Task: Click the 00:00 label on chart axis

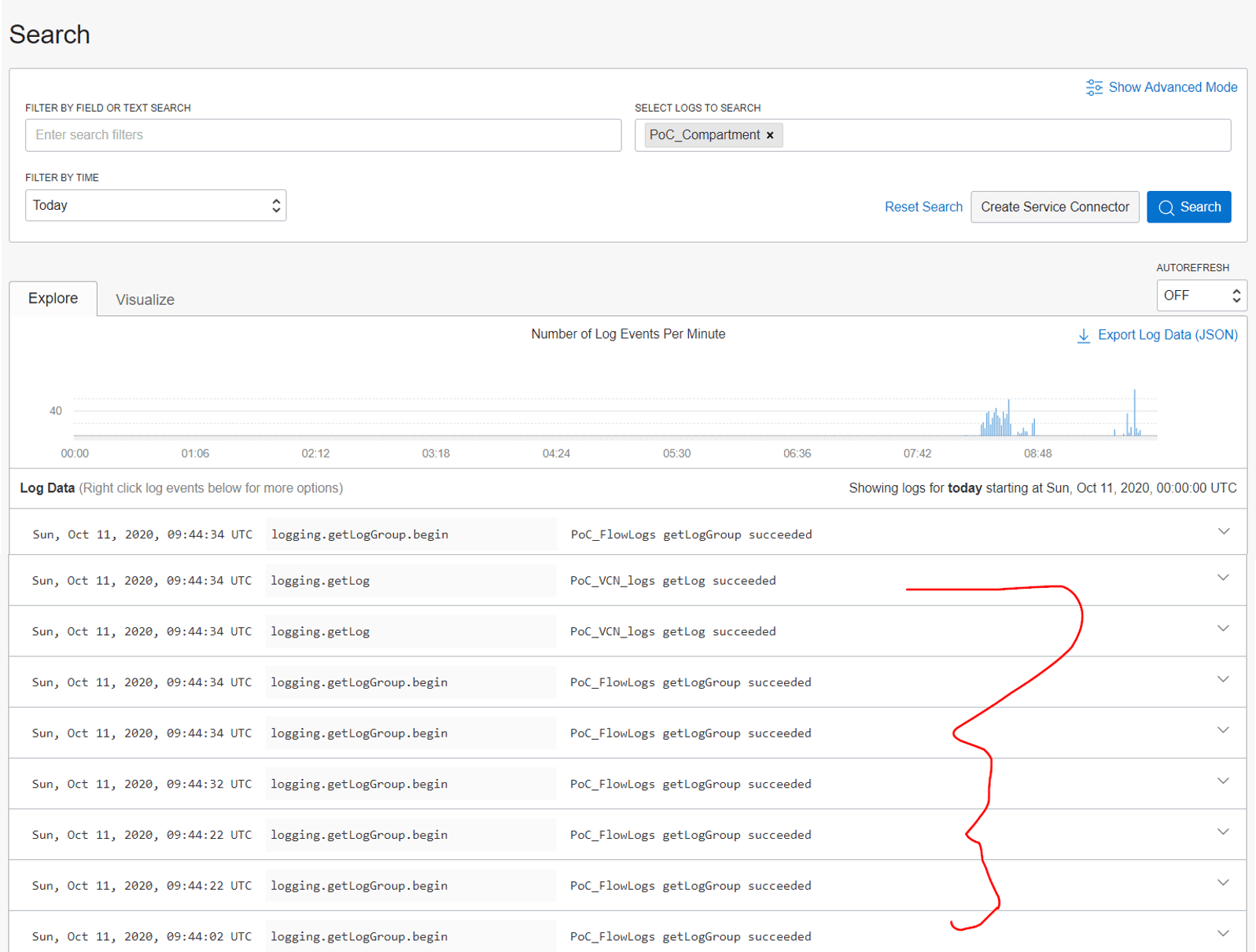Action: pos(75,454)
